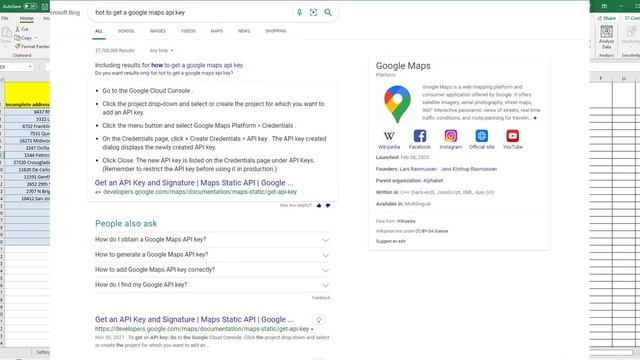Click the Jens Eilstrup Rasmussen link
The height and width of the screenshot is (360, 640).
[469, 169]
